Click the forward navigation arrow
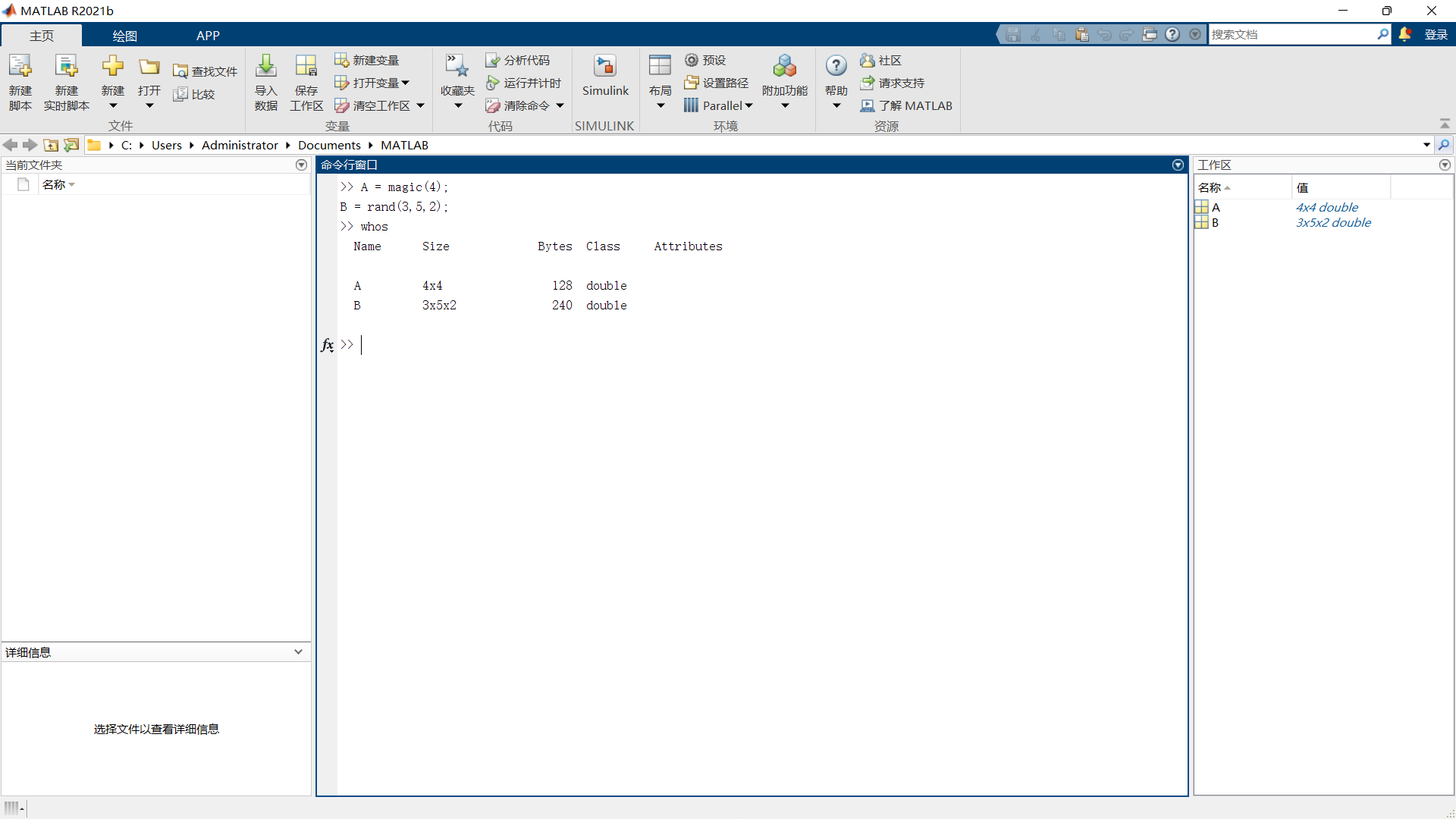The height and width of the screenshot is (819, 1456). (x=30, y=145)
